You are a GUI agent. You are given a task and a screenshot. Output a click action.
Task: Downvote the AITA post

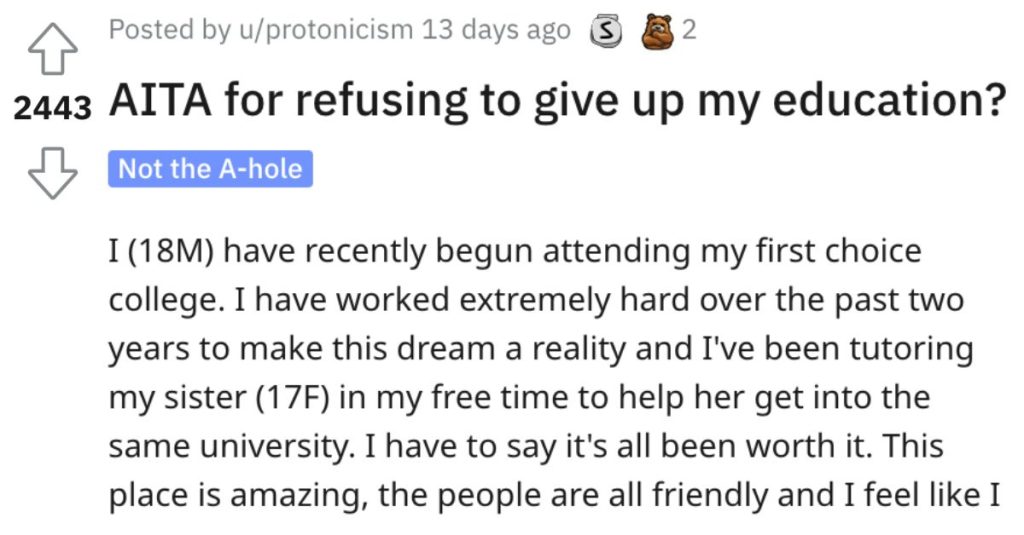pos(52,172)
